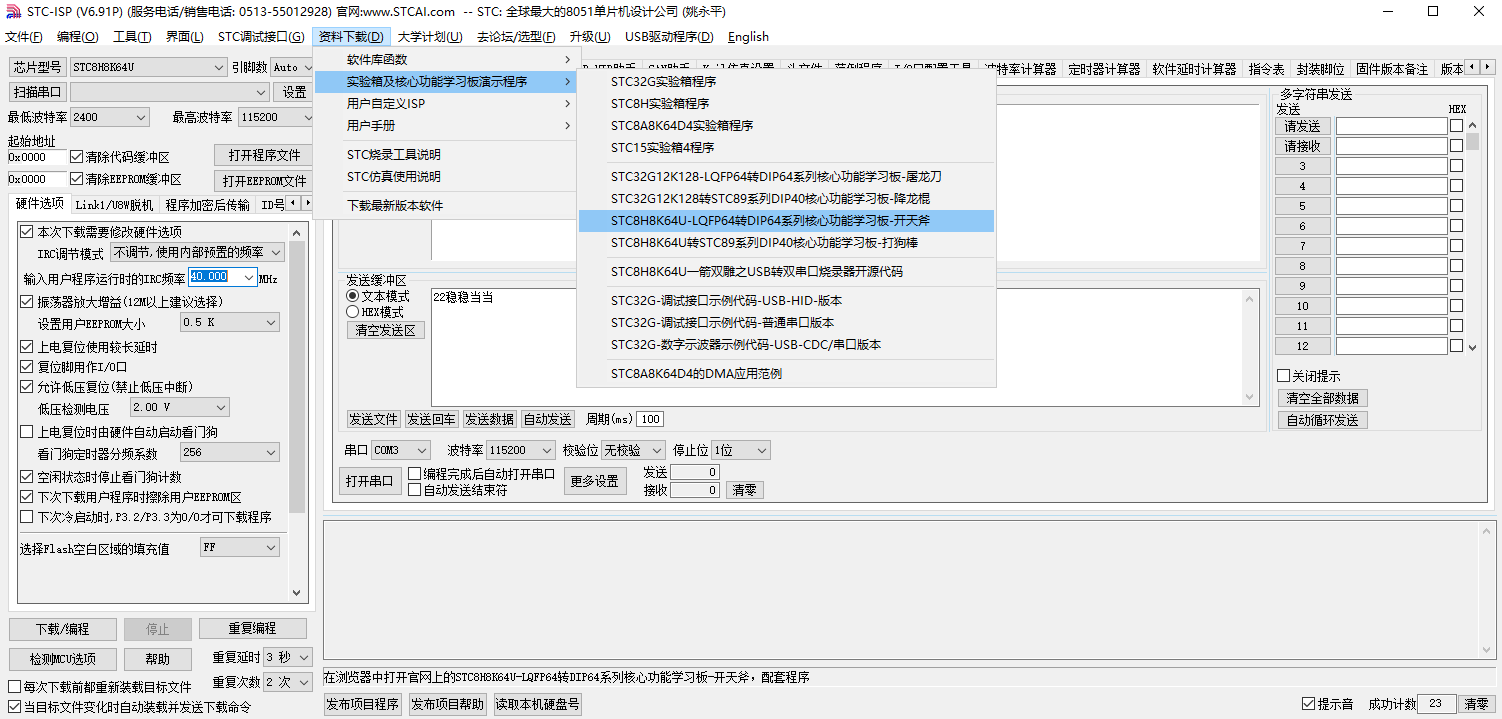Click 检测MCU选项 button
The width and height of the screenshot is (1502, 719).
point(62,659)
